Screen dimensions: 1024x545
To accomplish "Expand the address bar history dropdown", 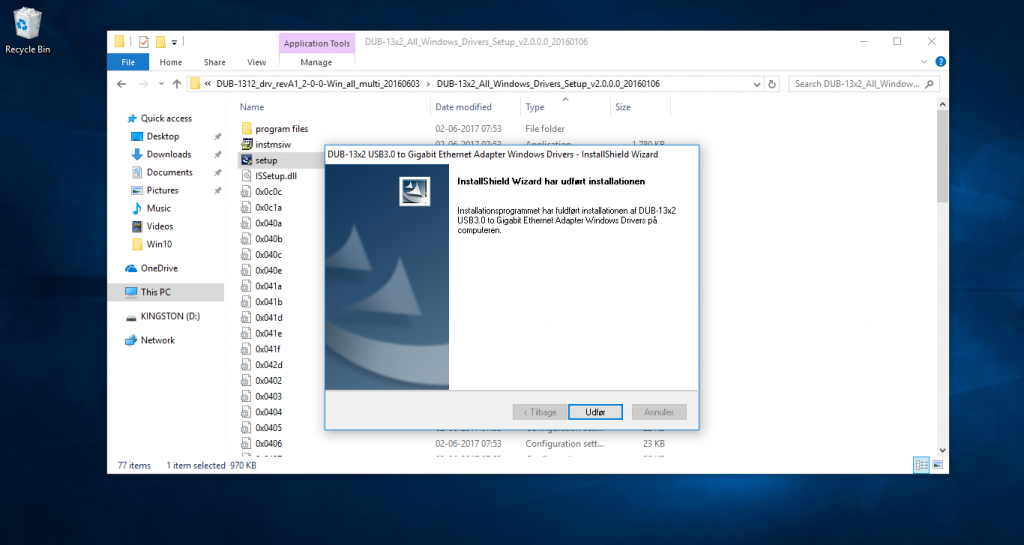I will (x=757, y=84).
